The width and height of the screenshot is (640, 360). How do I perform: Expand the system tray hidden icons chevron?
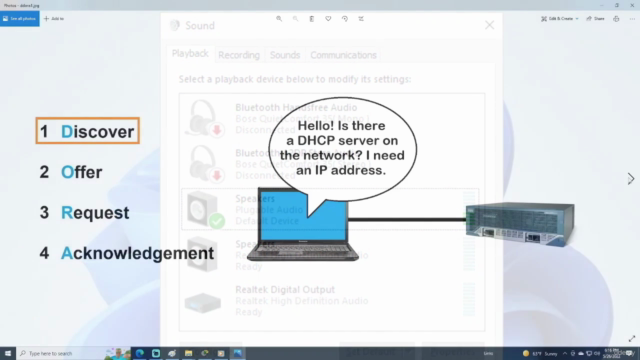click(x=565, y=353)
